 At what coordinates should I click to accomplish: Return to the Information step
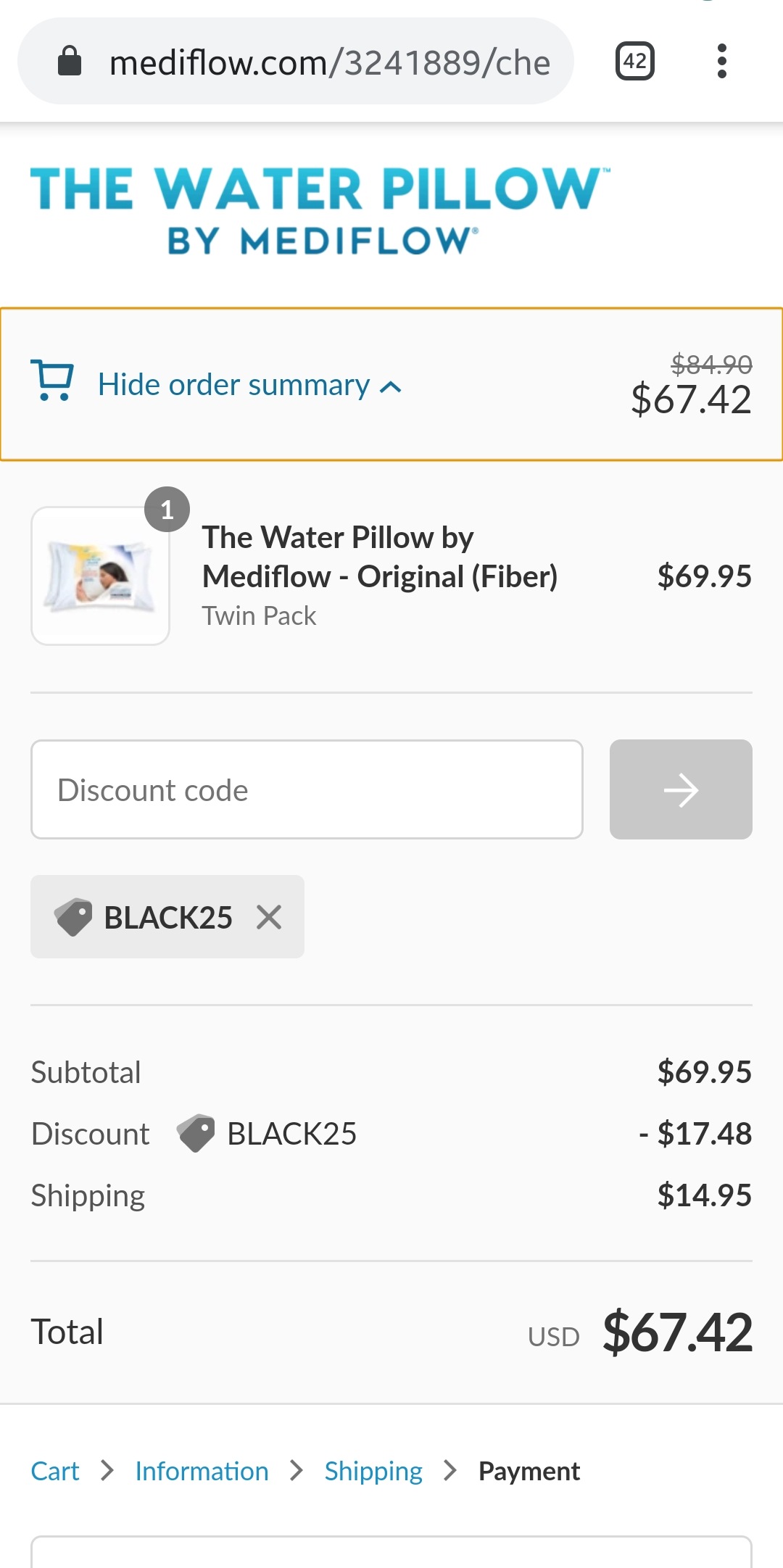(202, 1471)
